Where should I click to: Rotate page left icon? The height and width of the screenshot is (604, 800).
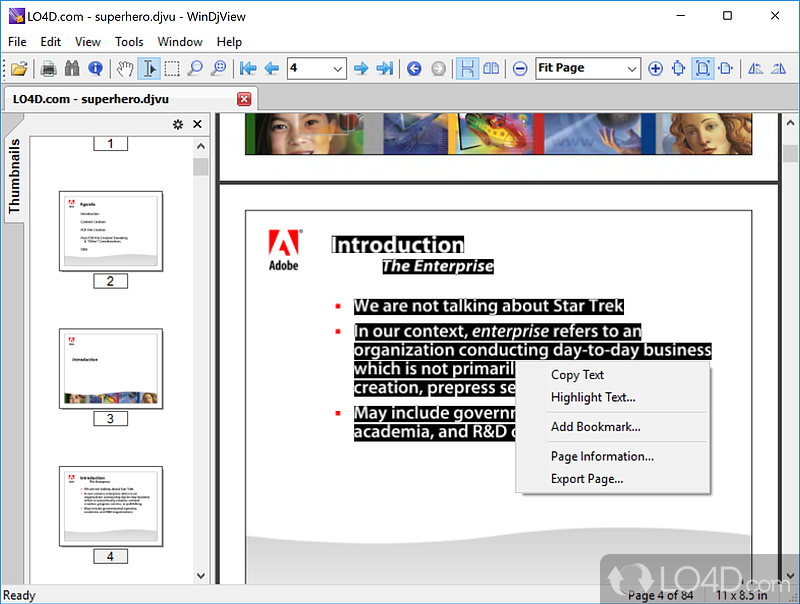tap(755, 68)
